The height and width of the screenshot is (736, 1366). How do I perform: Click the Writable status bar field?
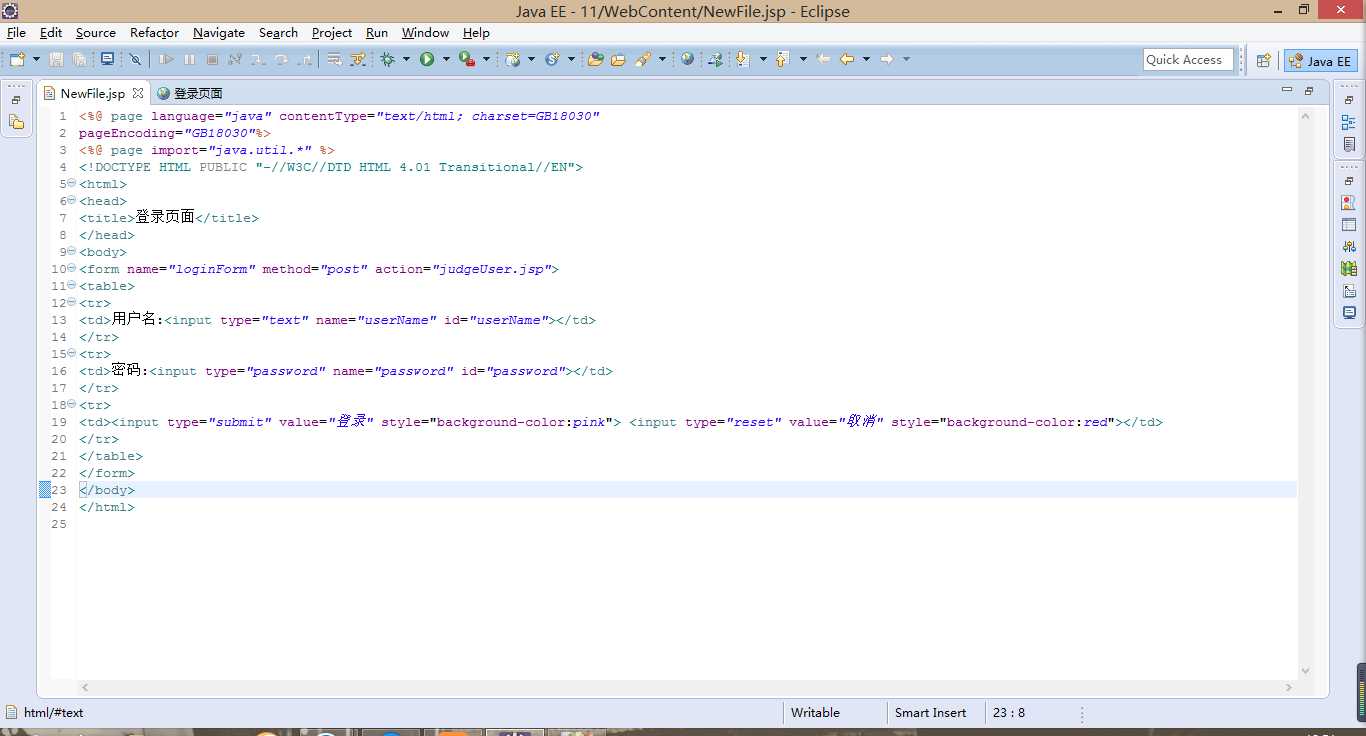(x=815, y=713)
